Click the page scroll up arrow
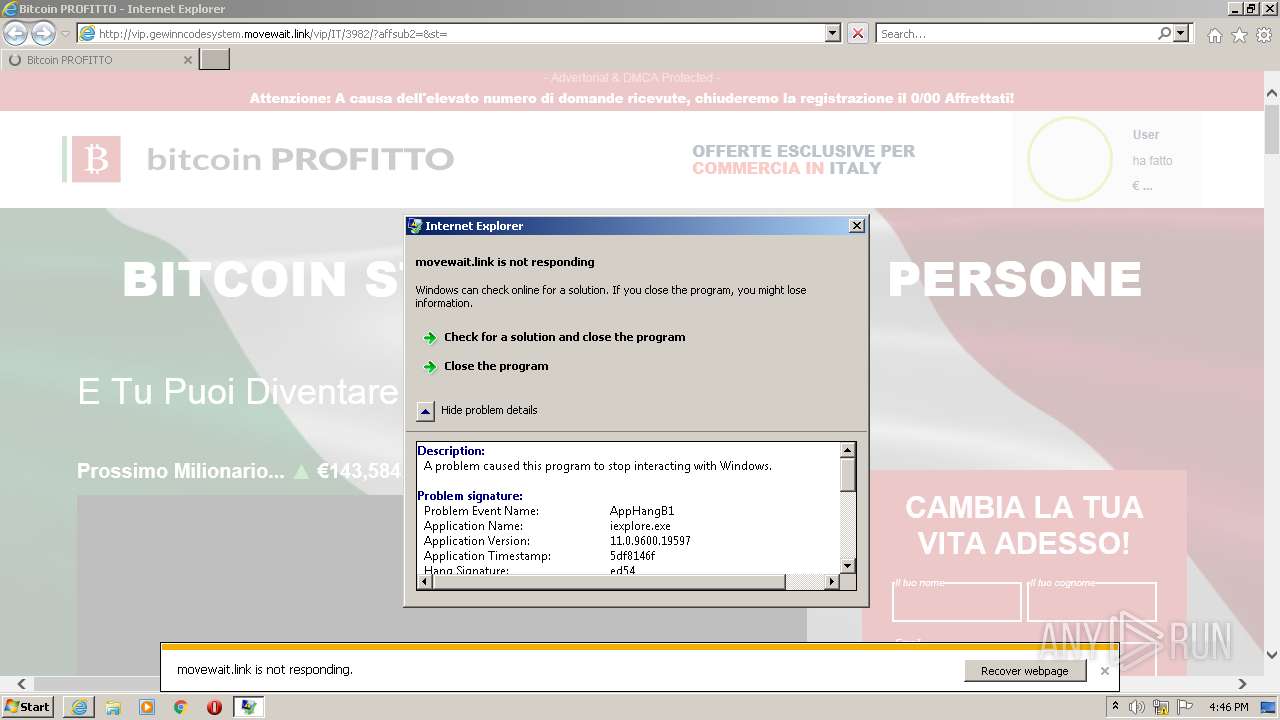1280x720 pixels. 1272,95
